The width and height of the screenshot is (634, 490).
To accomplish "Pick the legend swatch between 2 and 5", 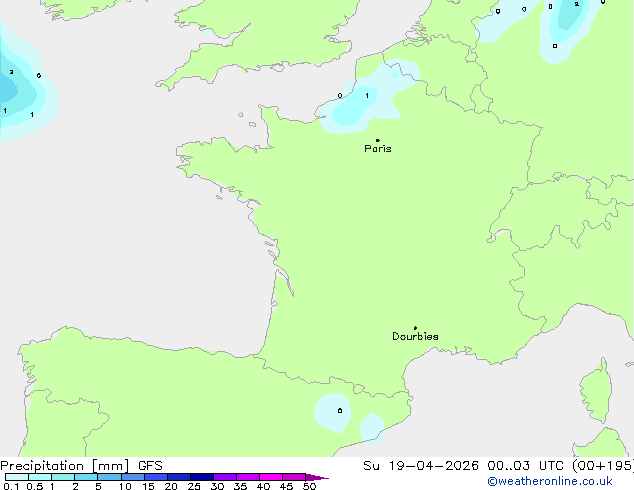I will pyautogui.click(x=86, y=477).
